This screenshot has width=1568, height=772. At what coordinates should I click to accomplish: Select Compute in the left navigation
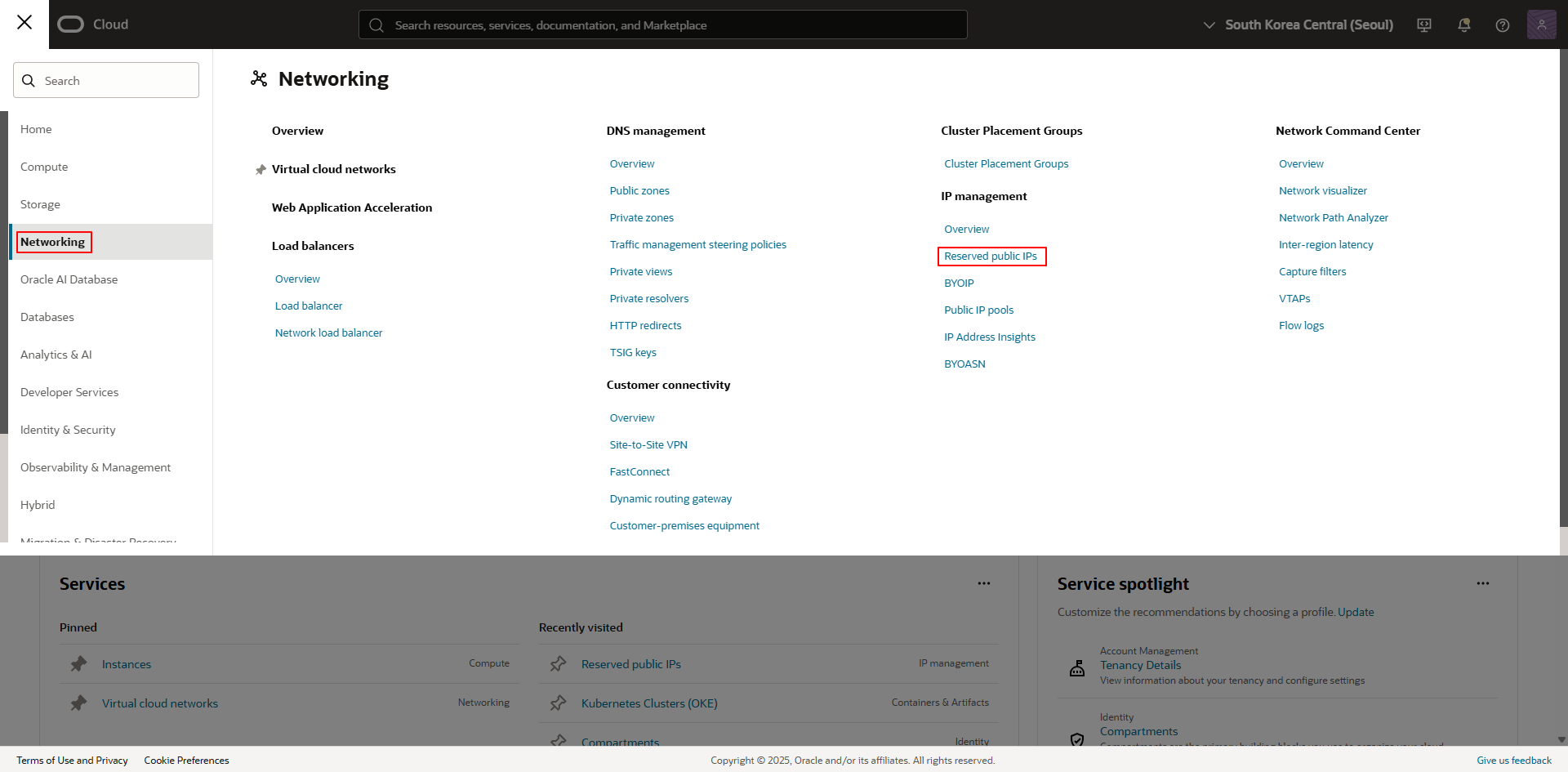(x=44, y=167)
